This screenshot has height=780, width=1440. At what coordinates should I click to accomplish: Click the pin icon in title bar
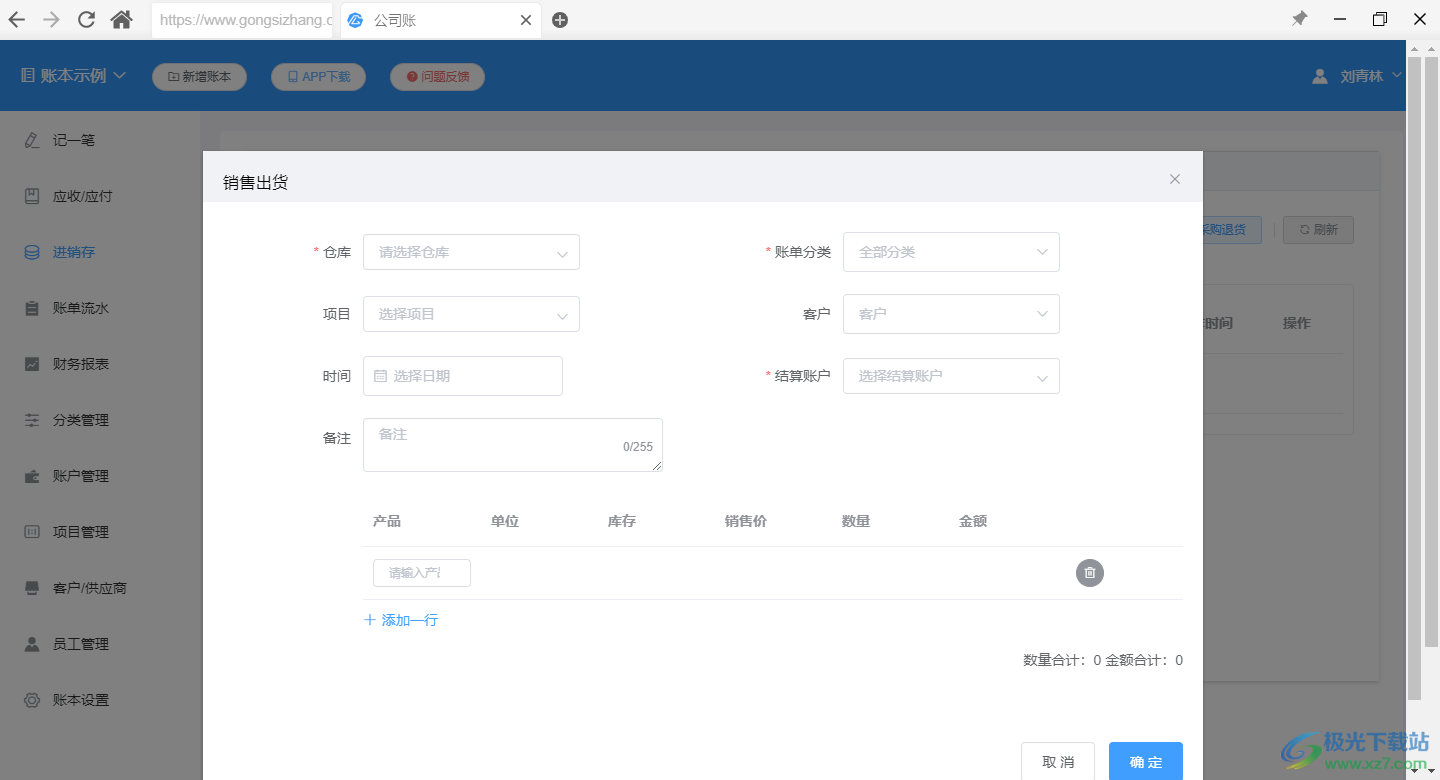[x=1299, y=19]
